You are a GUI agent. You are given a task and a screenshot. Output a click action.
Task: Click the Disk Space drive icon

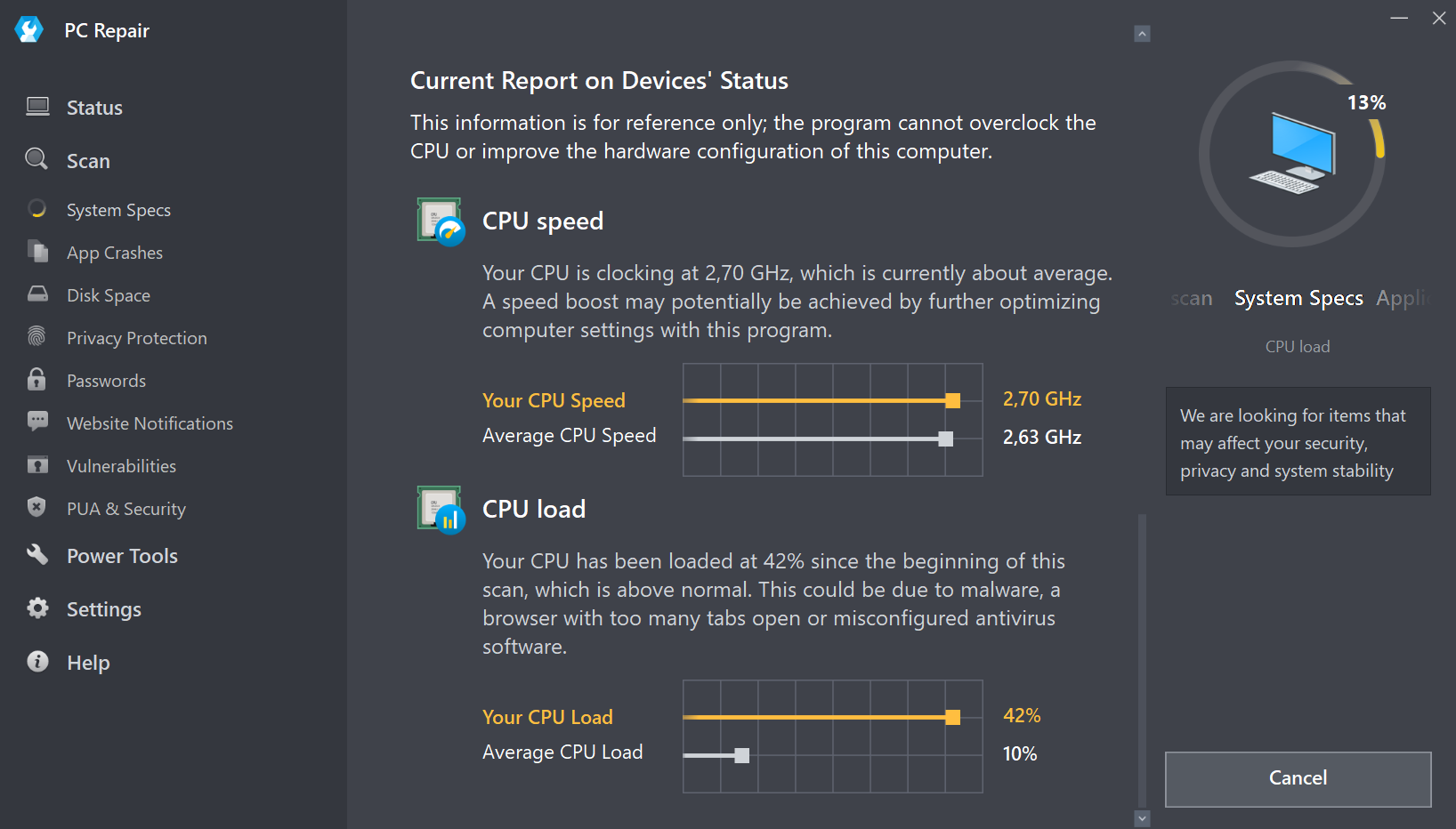point(37,294)
